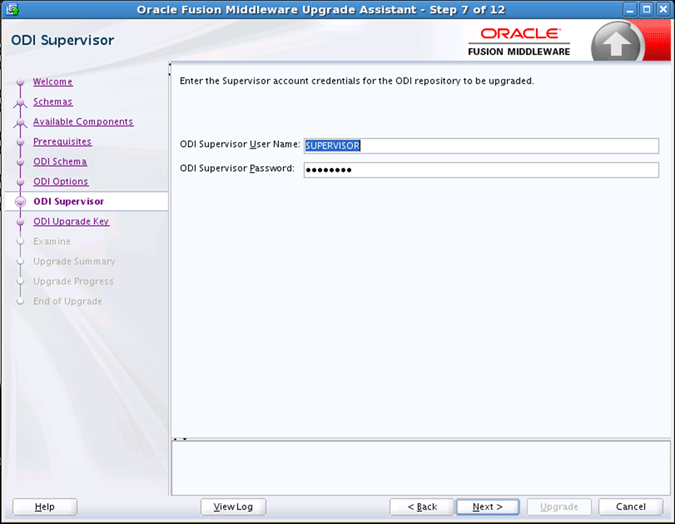Click the disabled End of Upgrade step
Screen dimensions: 675x524
coord(68,301)
